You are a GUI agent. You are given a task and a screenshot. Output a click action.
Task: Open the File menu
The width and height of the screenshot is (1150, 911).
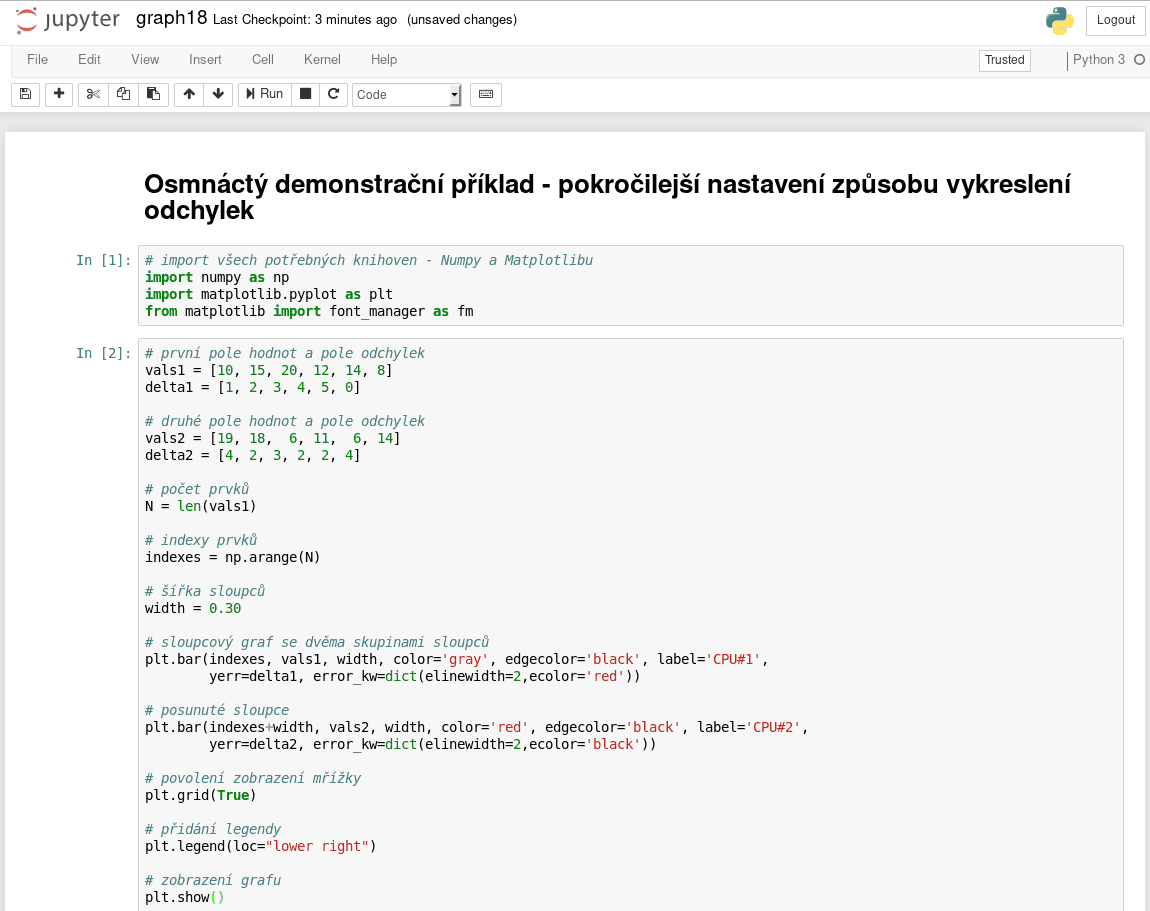[37, 59]
